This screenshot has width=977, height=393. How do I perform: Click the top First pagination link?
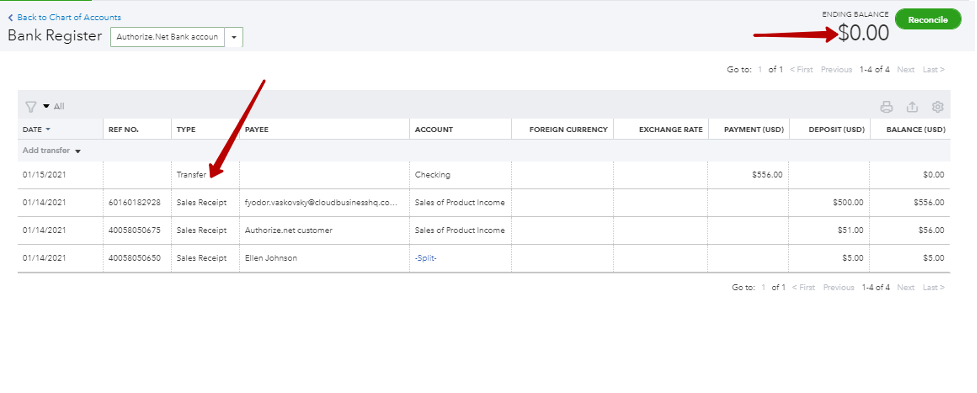[x=801, y=70]
